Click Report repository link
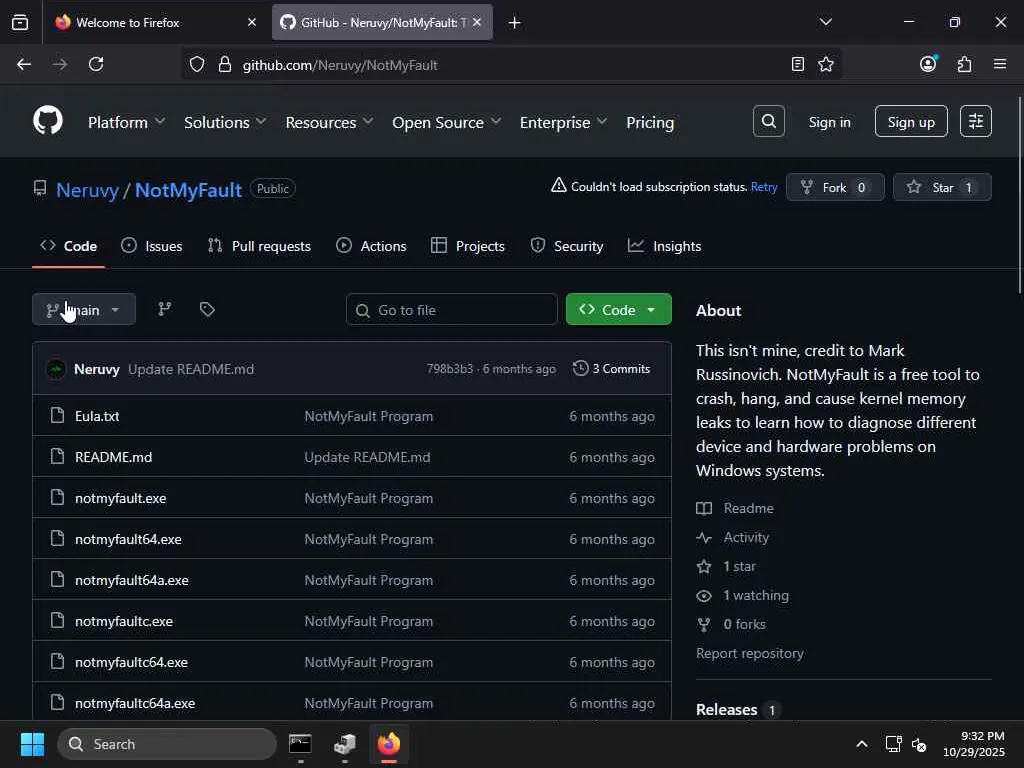This screenshot has height=768, width=1024. point(750,653)
